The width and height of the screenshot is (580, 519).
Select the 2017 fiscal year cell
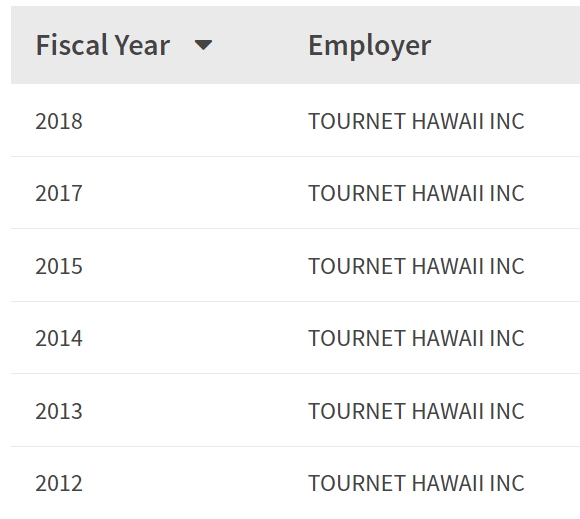point(59,193)
